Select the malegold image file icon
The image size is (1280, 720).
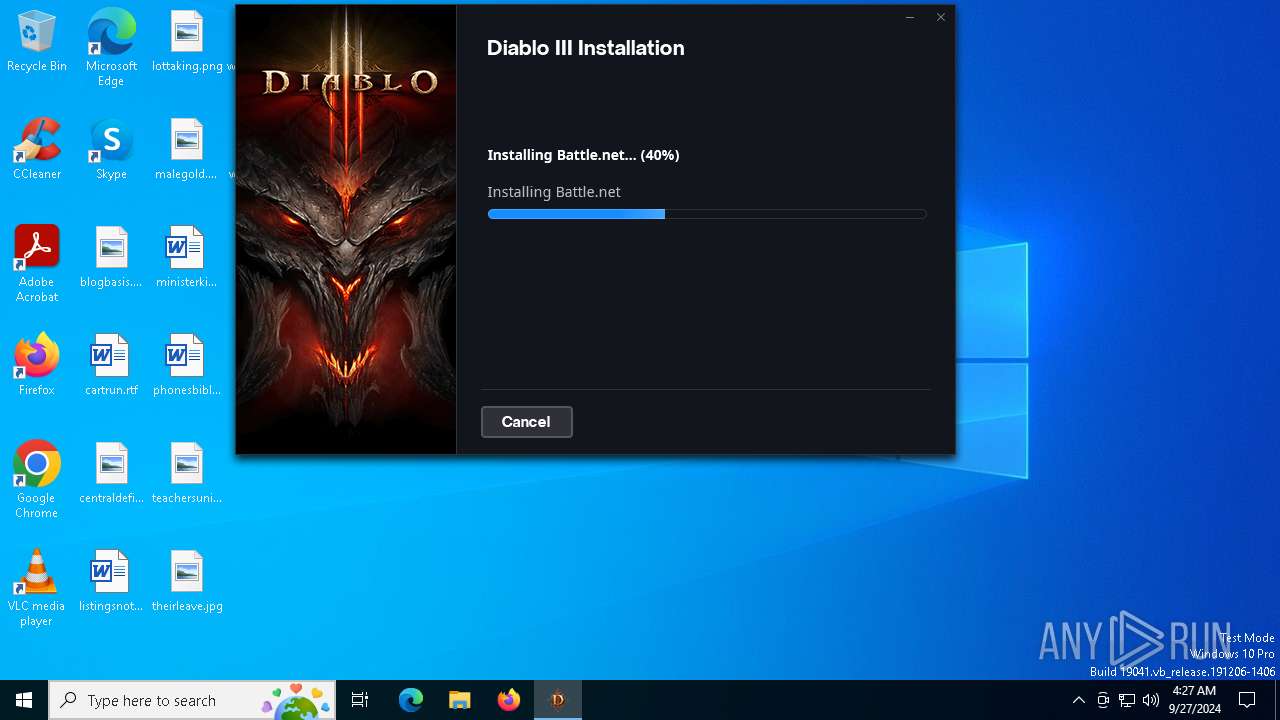point(187,150)
